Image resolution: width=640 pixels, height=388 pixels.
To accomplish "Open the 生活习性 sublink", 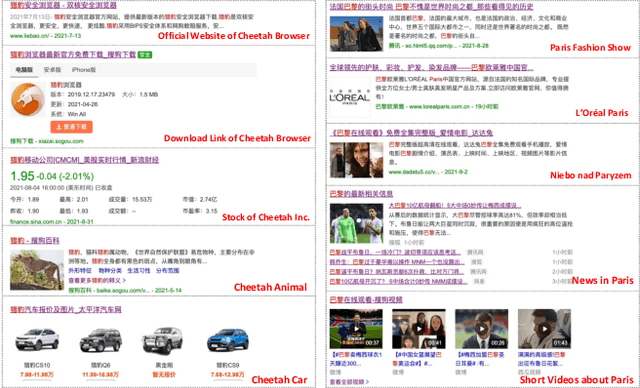I will (x=138, y=270).
